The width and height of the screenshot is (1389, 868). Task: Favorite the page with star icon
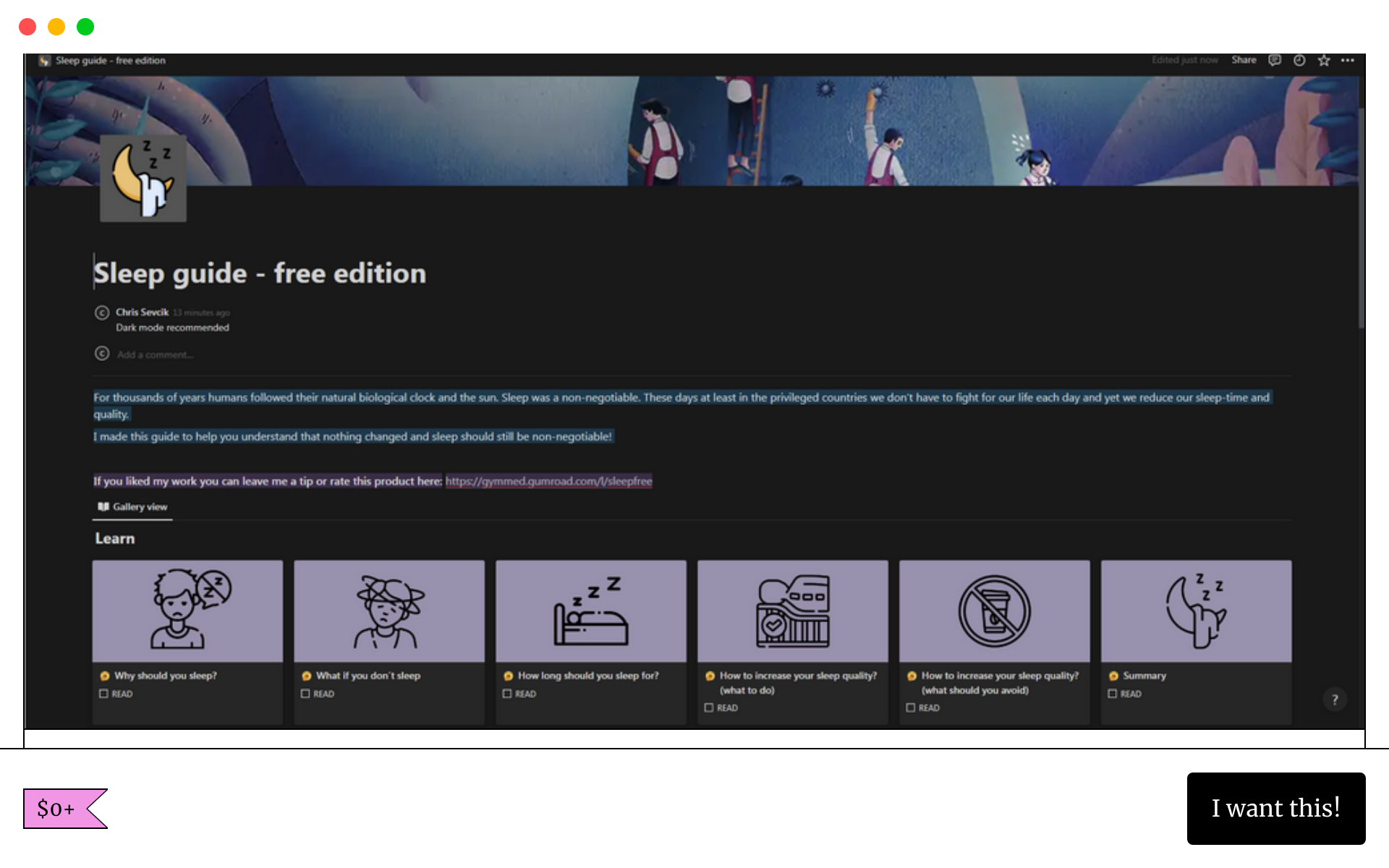(x=1324, y=60)
